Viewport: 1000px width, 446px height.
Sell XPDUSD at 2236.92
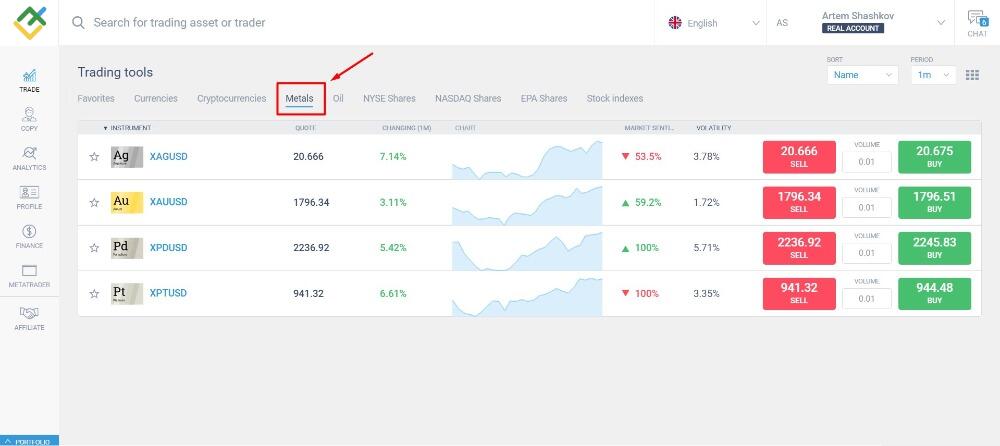799,248
